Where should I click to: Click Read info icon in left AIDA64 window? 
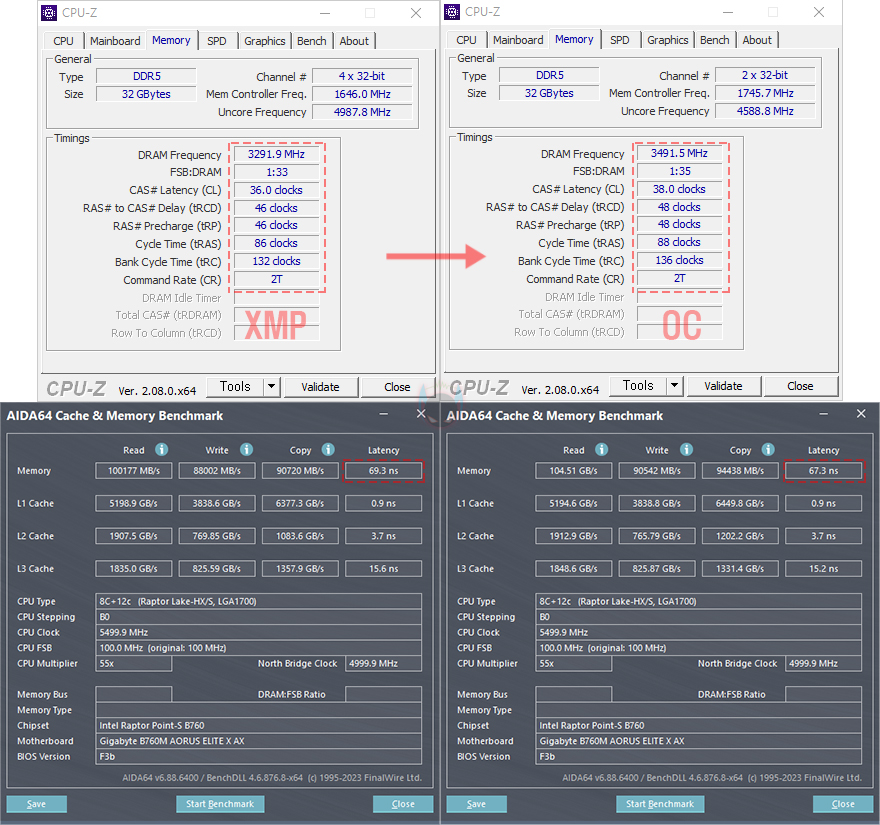(162, 450)
